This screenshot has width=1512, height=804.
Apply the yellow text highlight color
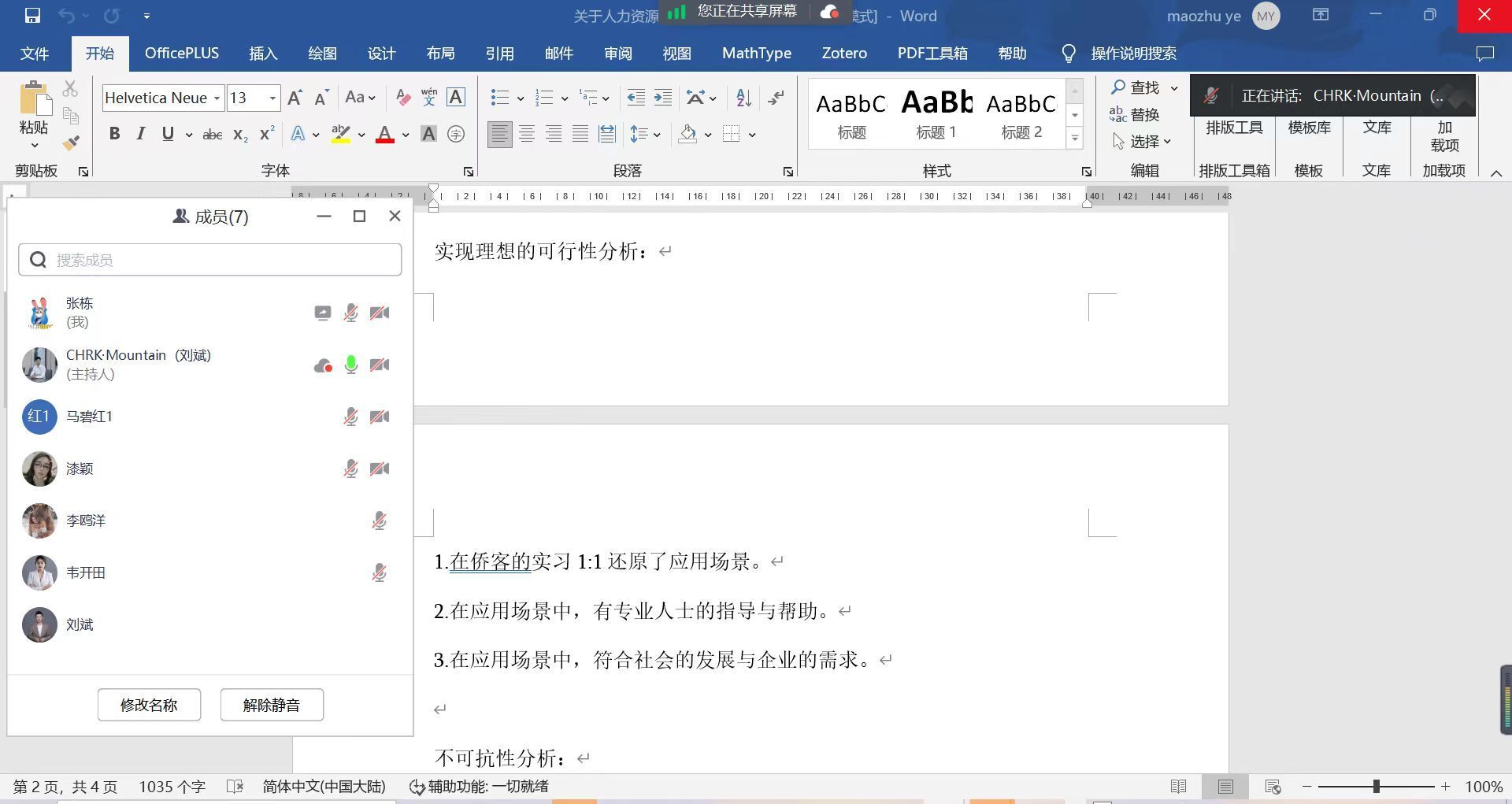coord(341,135)
